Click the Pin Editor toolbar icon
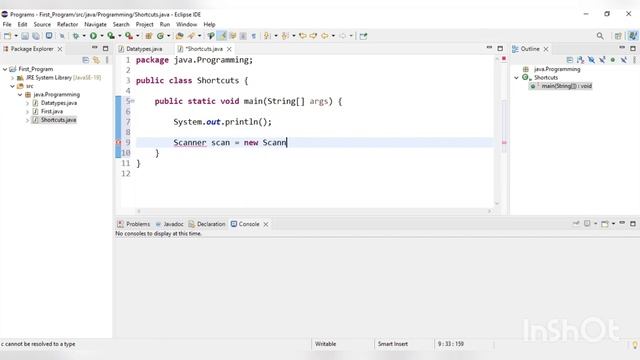Image resolution: width=640 pixels, height=360 pixels. (363, 36)
